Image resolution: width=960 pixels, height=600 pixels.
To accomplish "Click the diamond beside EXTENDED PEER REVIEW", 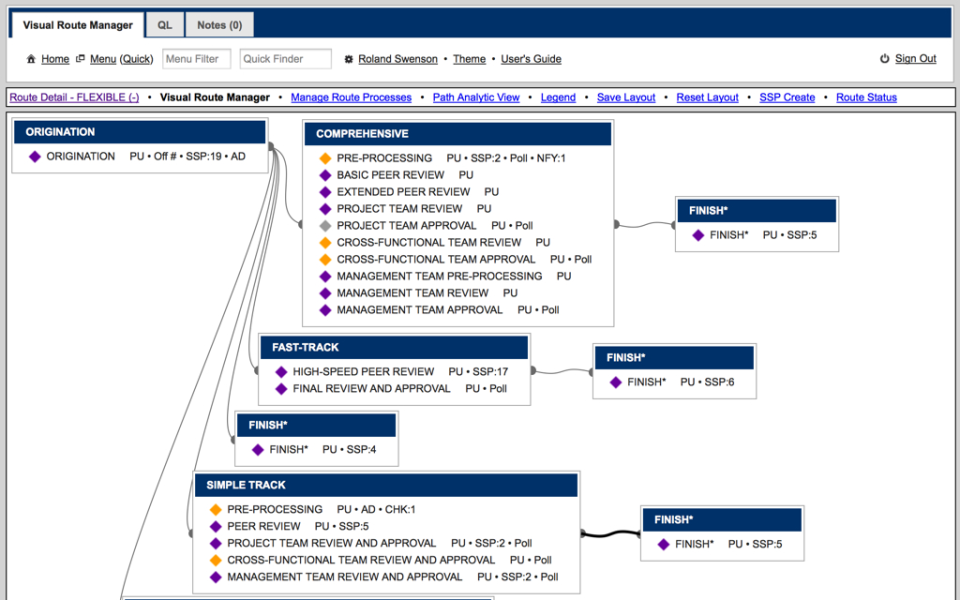I will click(325, 192).
